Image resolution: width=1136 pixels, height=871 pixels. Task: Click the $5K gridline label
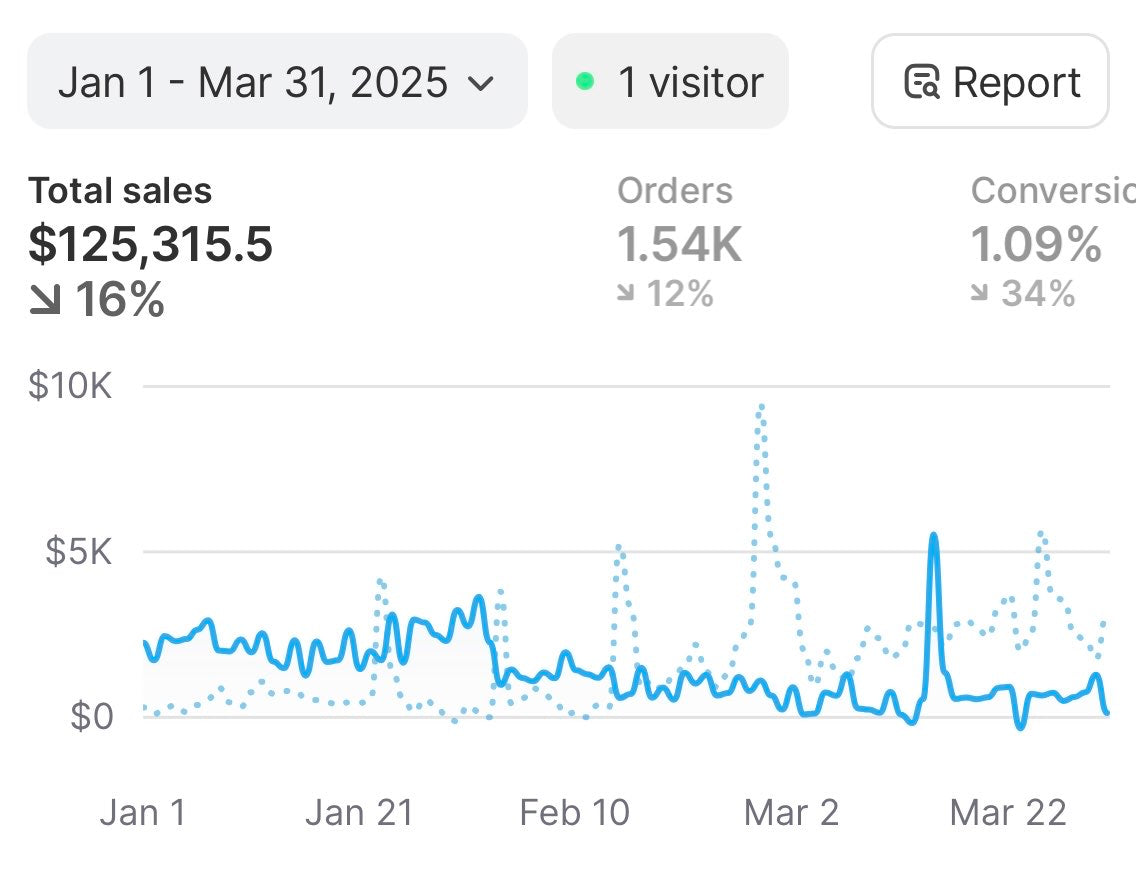(78, 551)
